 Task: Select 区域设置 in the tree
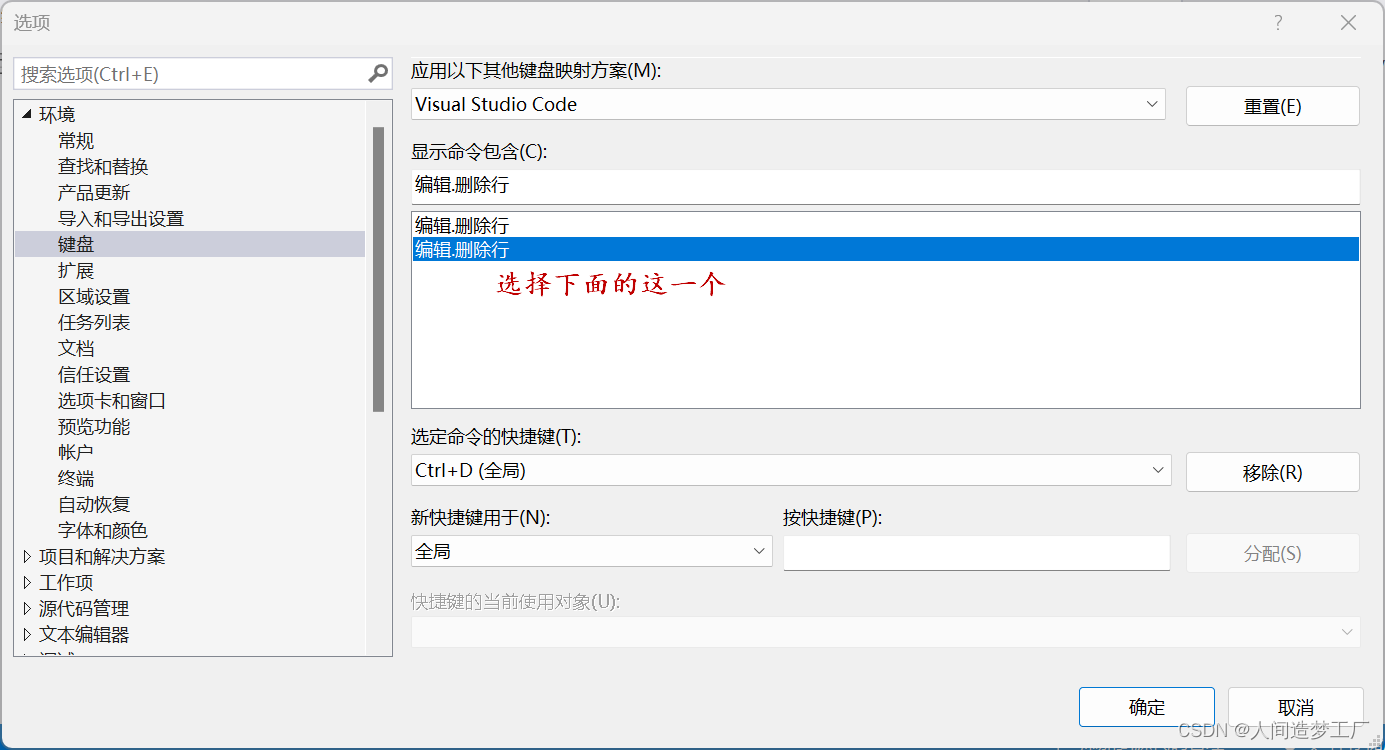94,296
